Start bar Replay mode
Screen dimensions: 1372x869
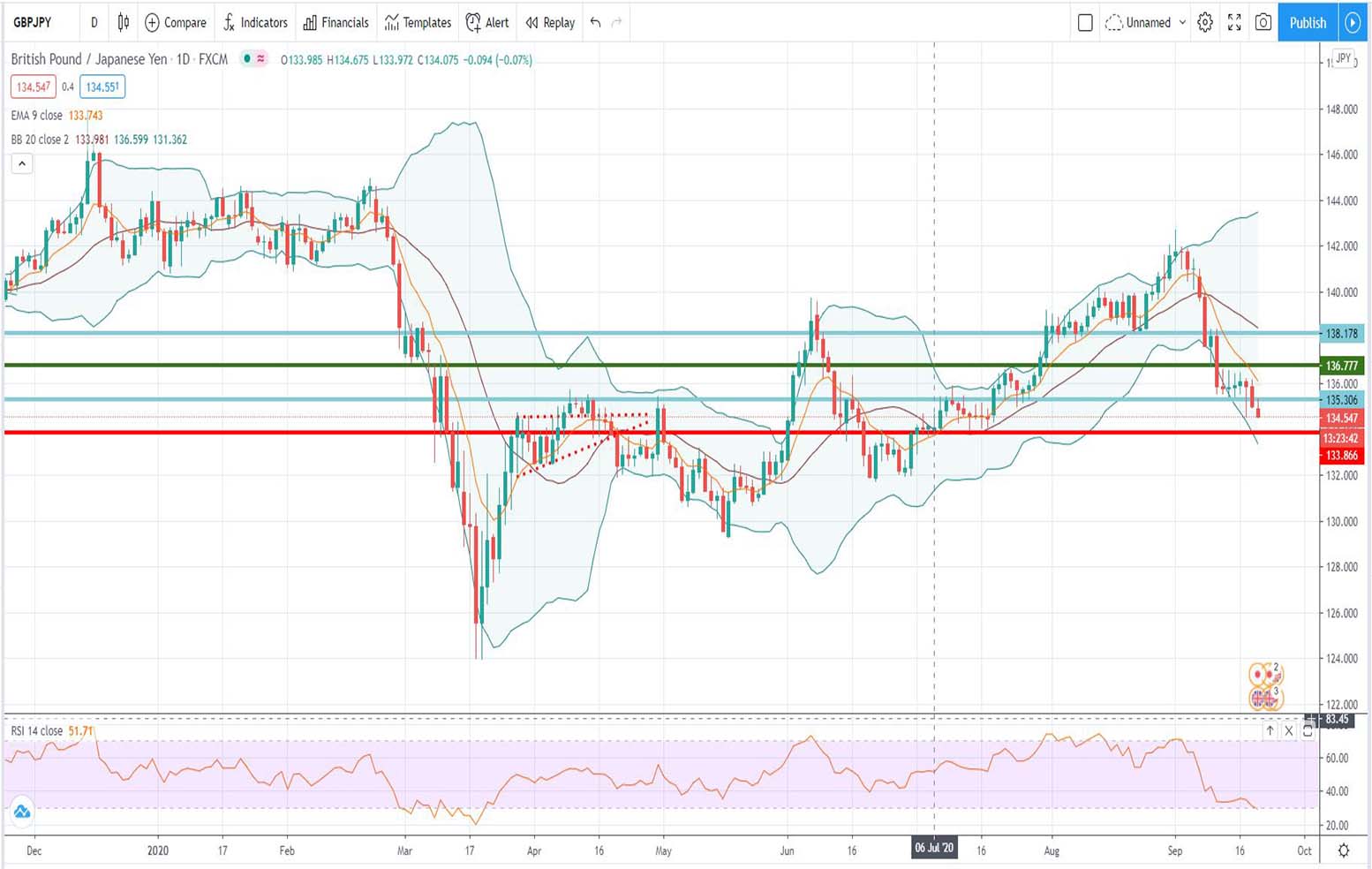click(x=549, y=23)
